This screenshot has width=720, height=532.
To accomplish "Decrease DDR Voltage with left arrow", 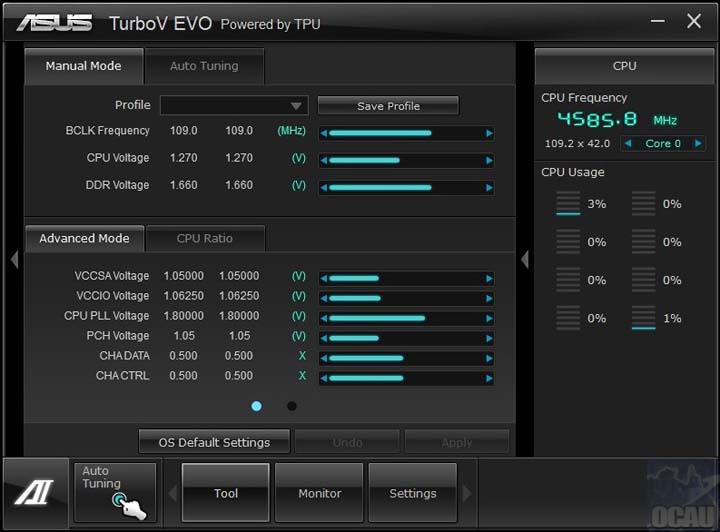I will (x=324, y=188).
